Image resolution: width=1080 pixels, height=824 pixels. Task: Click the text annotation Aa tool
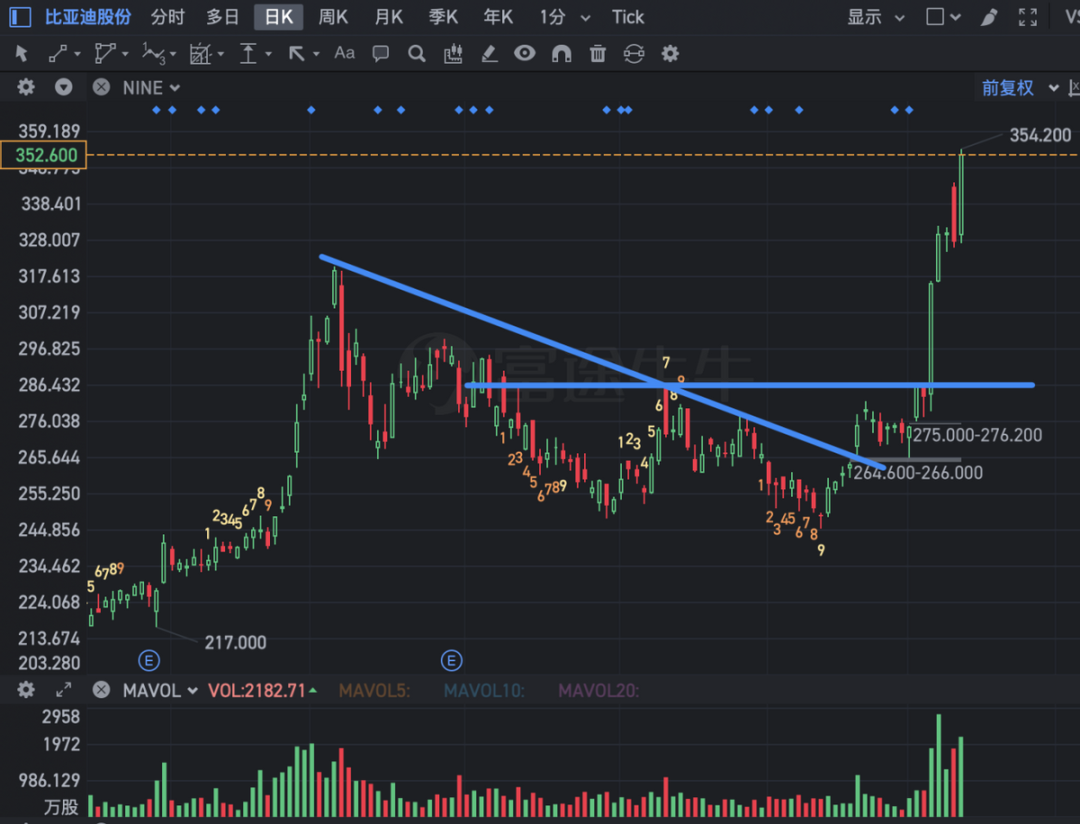coord(344,53)
